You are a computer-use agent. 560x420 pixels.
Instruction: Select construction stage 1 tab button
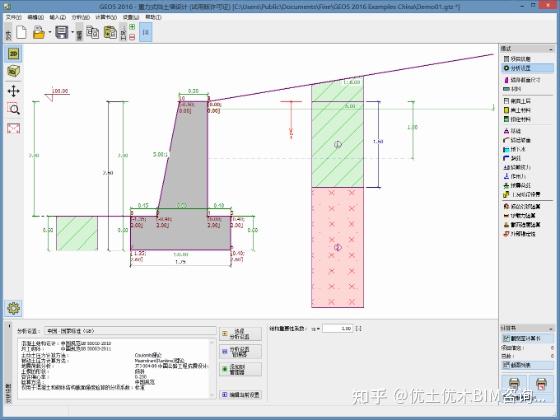point(145,32)
